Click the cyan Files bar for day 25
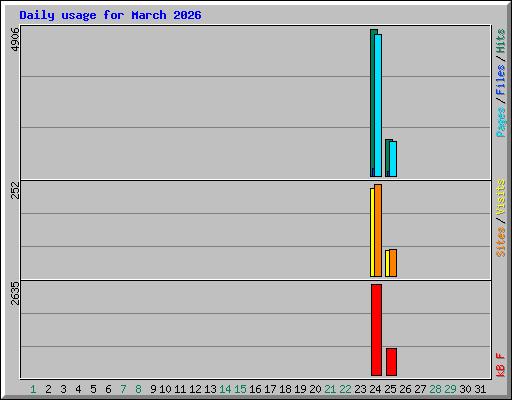 [x=393, y=159]
